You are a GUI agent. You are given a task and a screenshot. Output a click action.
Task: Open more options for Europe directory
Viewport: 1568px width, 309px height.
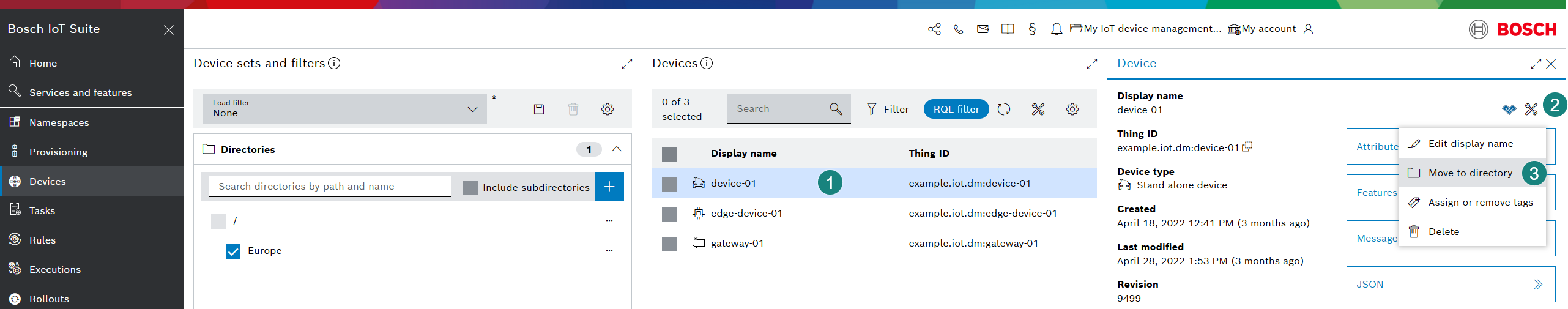coord(609,250)
